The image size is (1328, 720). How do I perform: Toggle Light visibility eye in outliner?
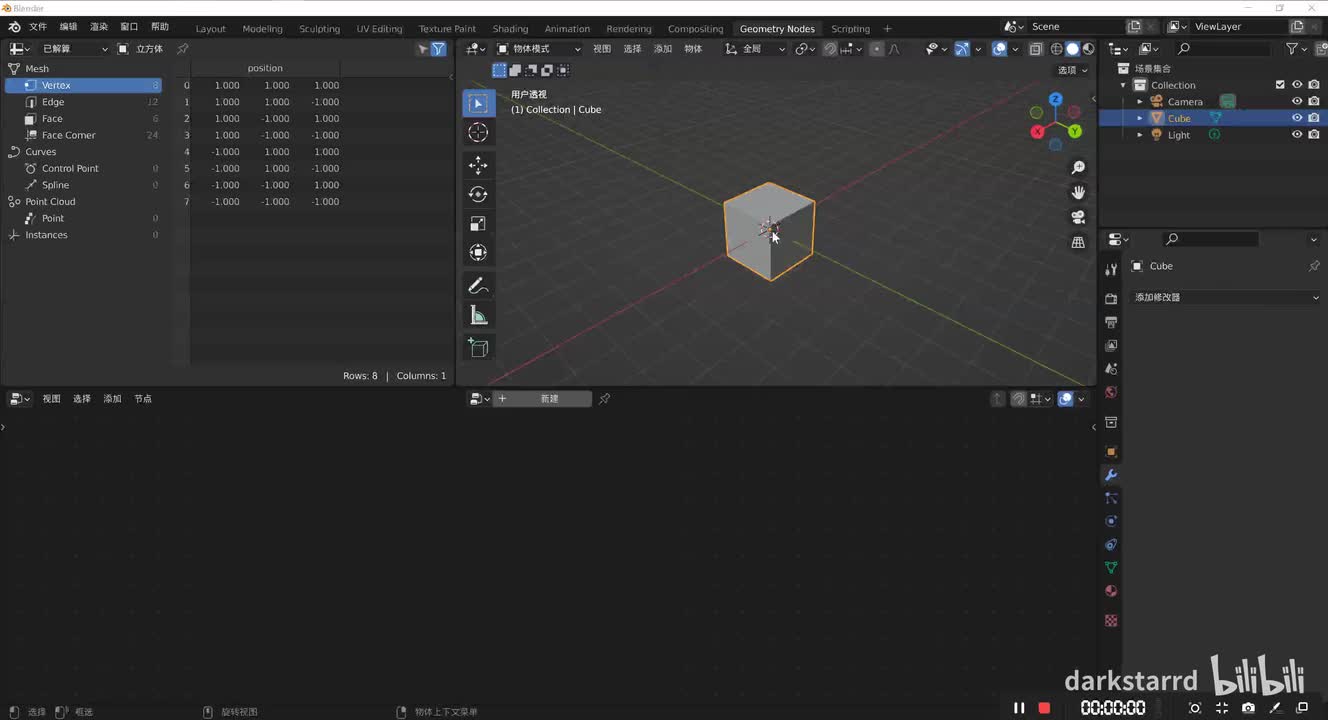click(x=1297, y=135)
